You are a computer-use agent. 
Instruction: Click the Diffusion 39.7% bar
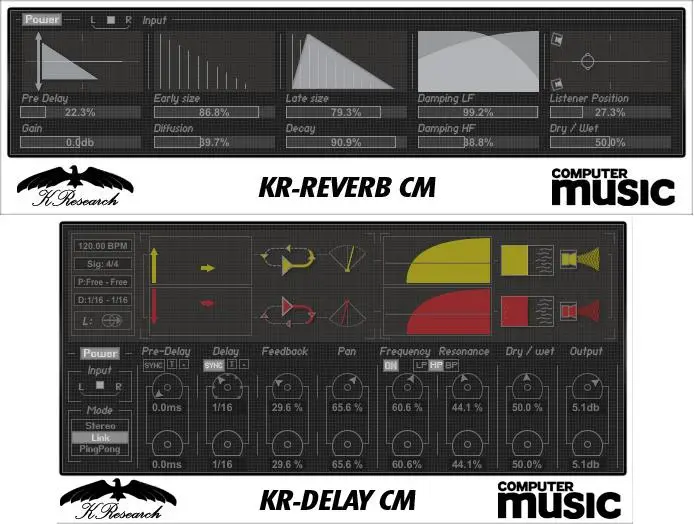(x=214, y=142)
